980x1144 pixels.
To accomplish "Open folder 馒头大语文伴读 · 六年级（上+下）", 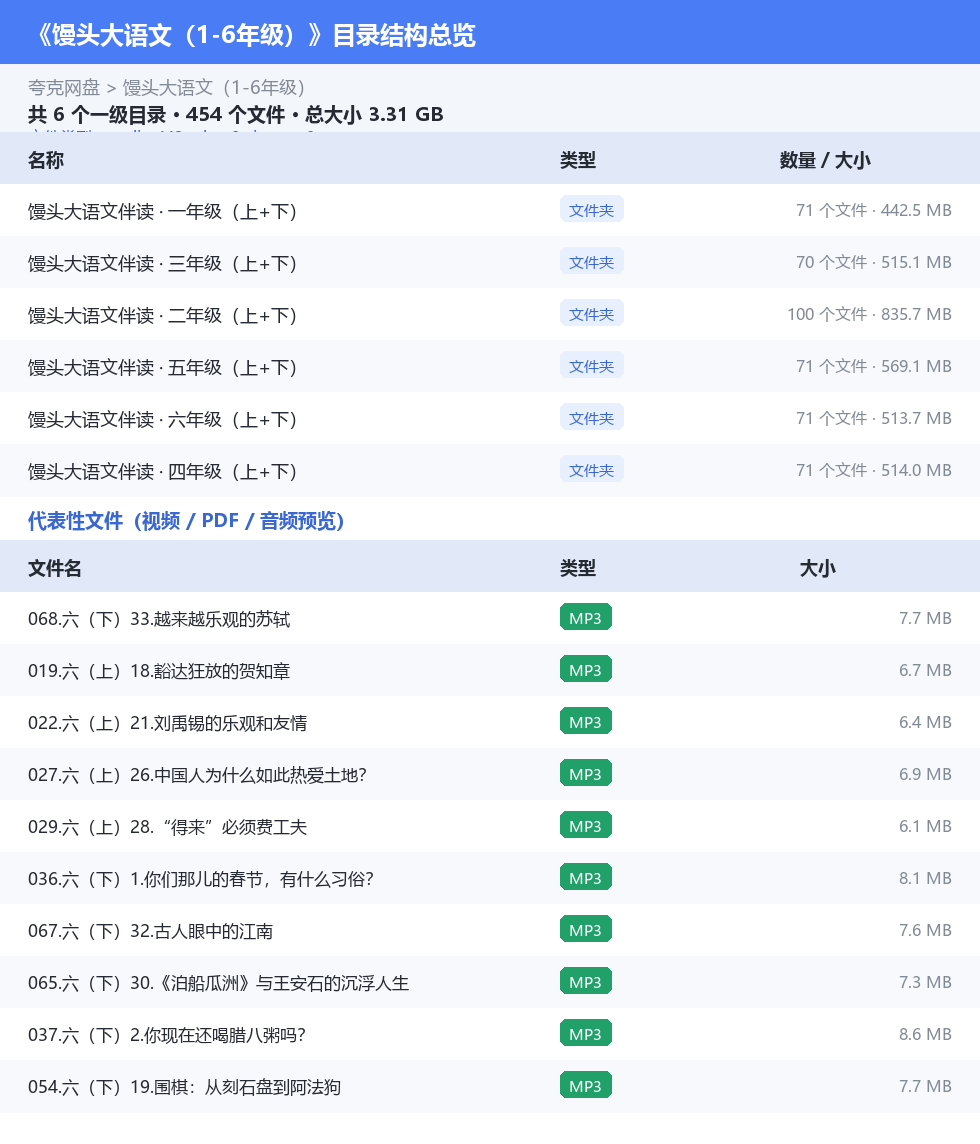I will (x=162, y=419).
